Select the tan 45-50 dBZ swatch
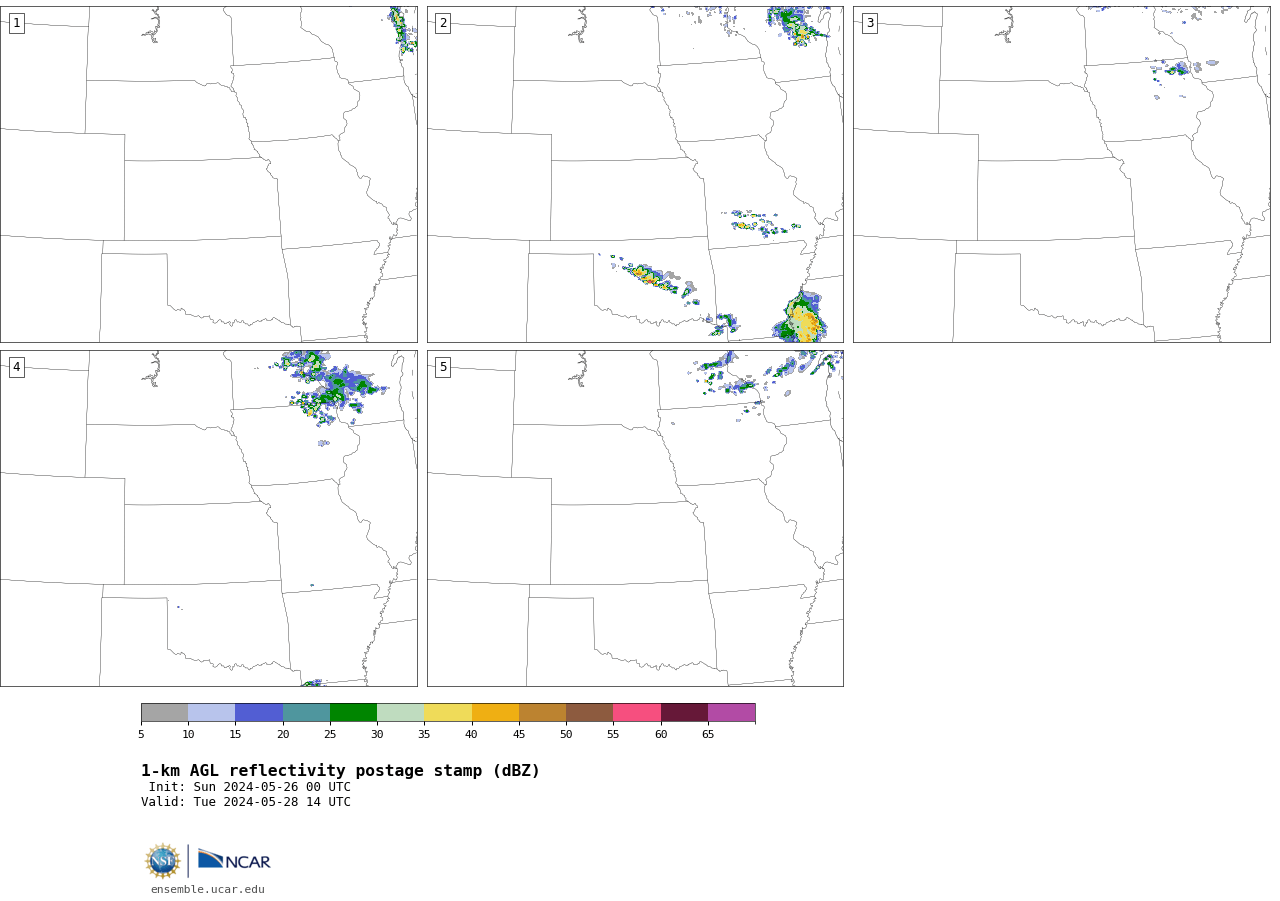This screenshot has height=901, width=1280. click(542, 713)
